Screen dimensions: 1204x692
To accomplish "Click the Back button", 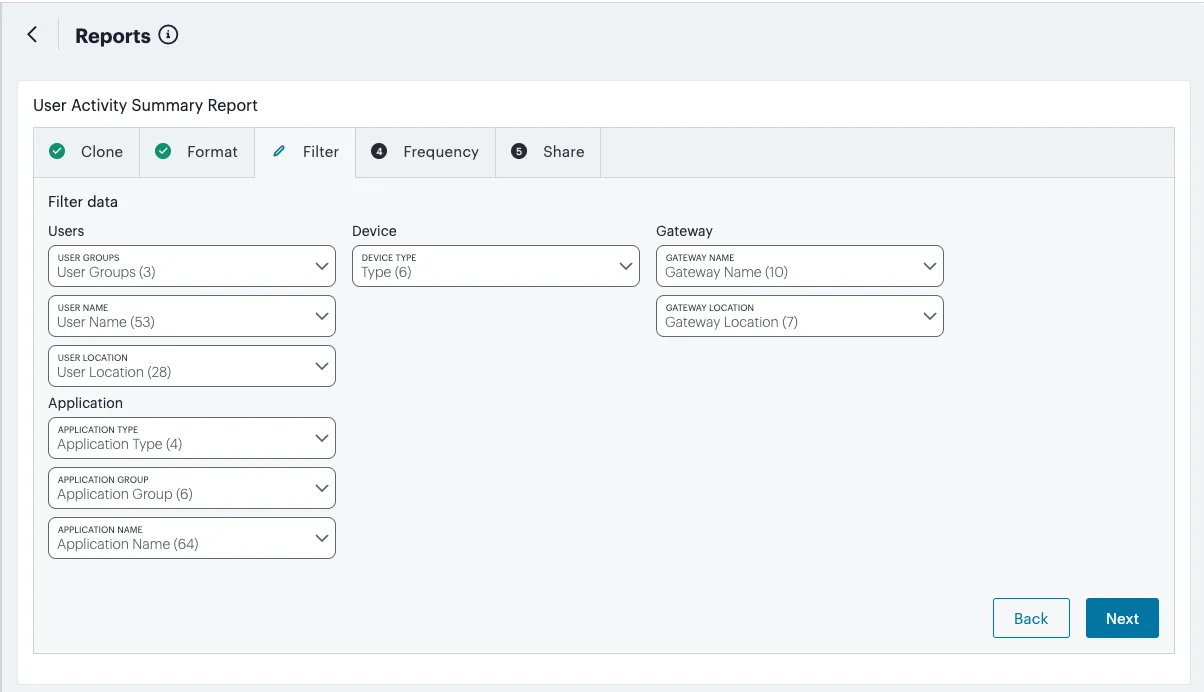I will (x=1031, y=618).
